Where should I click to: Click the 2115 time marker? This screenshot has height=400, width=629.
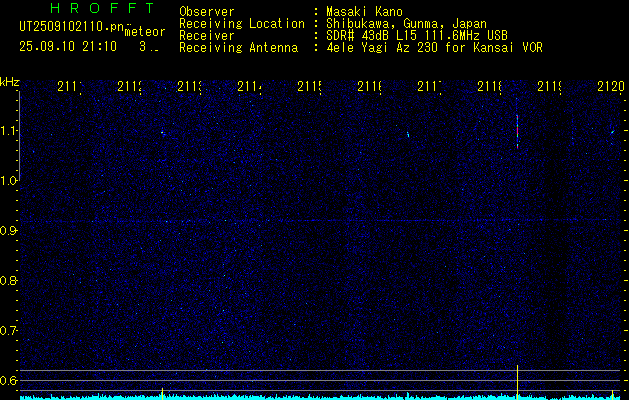(x=309, y=87)
